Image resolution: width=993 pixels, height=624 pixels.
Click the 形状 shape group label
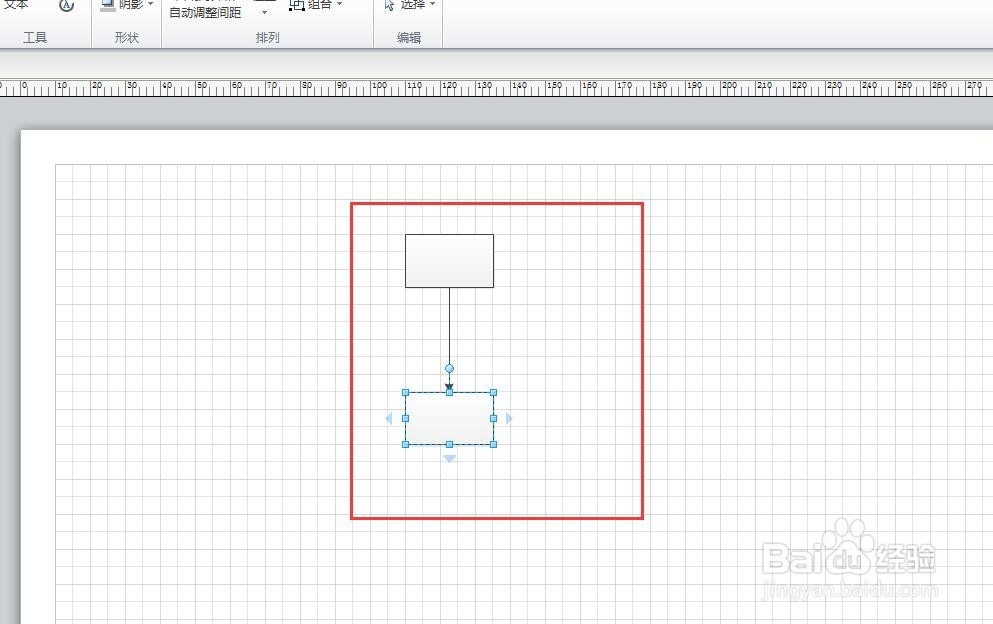(127, 37)
